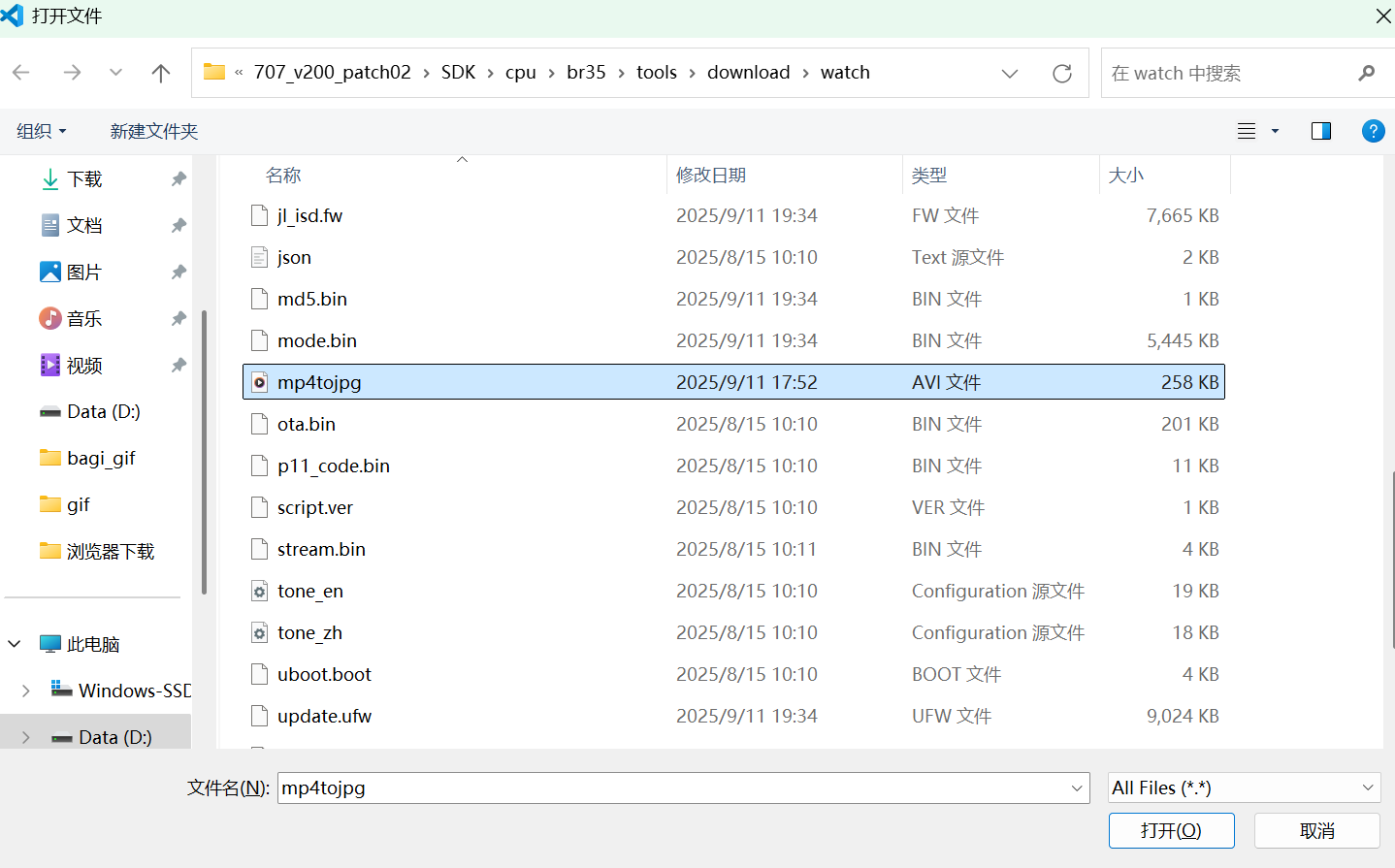The image size is (1395, 868).
Task: Click the navigation pane vertical scrollbar
Action: pos(204,452)
